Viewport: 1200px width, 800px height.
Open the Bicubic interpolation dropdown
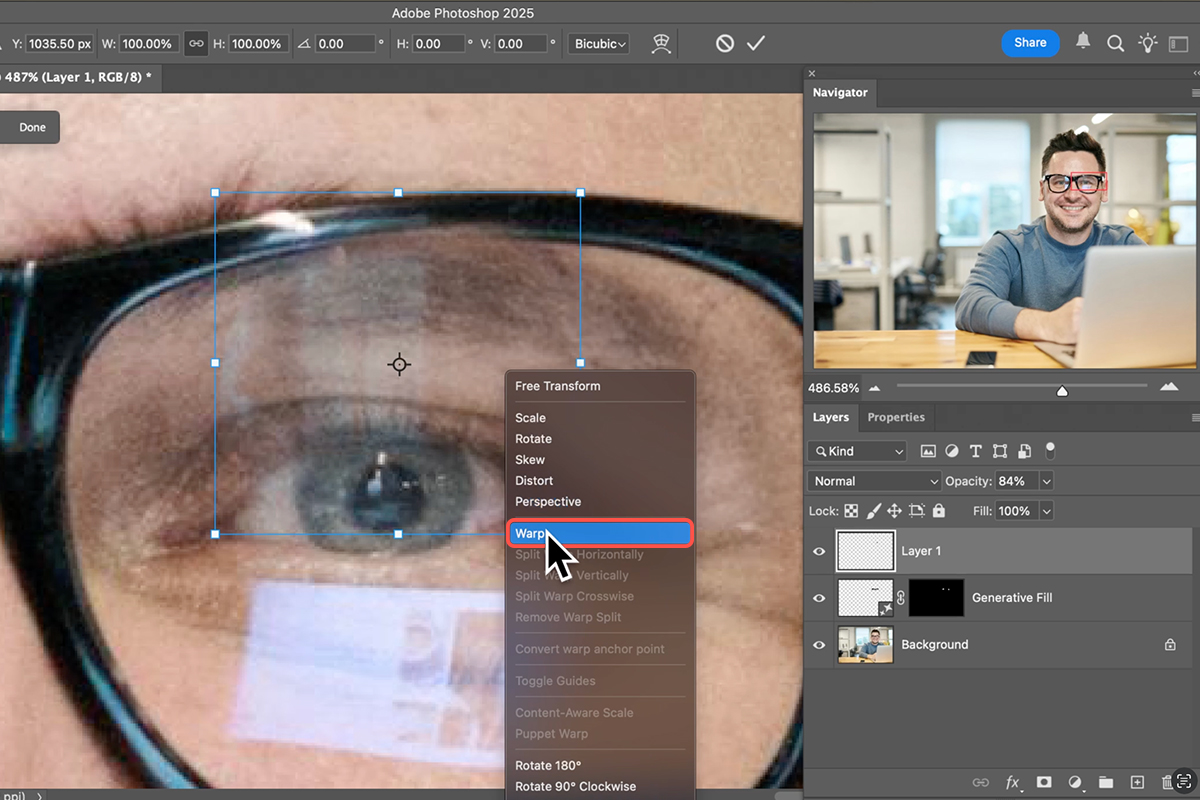pyautogui.click(x=597, y=44)
